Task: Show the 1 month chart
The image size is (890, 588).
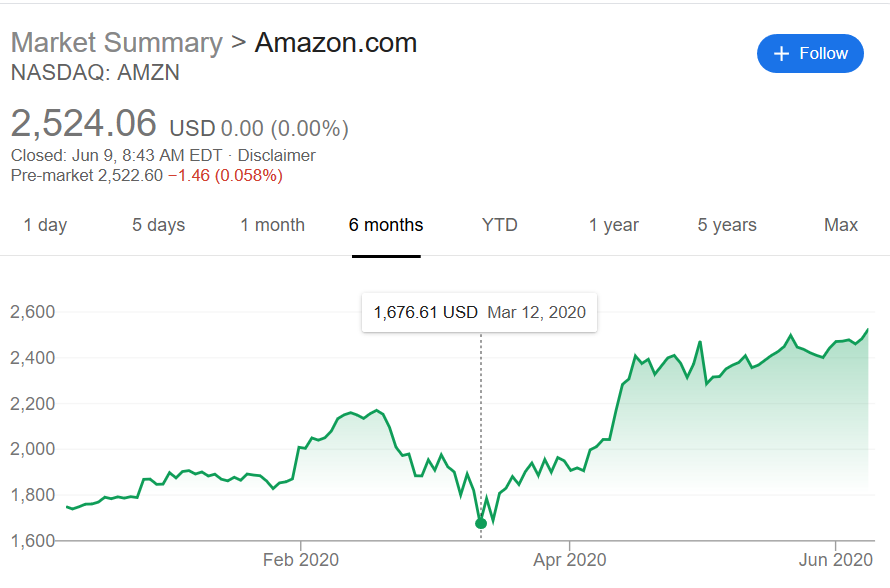Action: point(272,225)
